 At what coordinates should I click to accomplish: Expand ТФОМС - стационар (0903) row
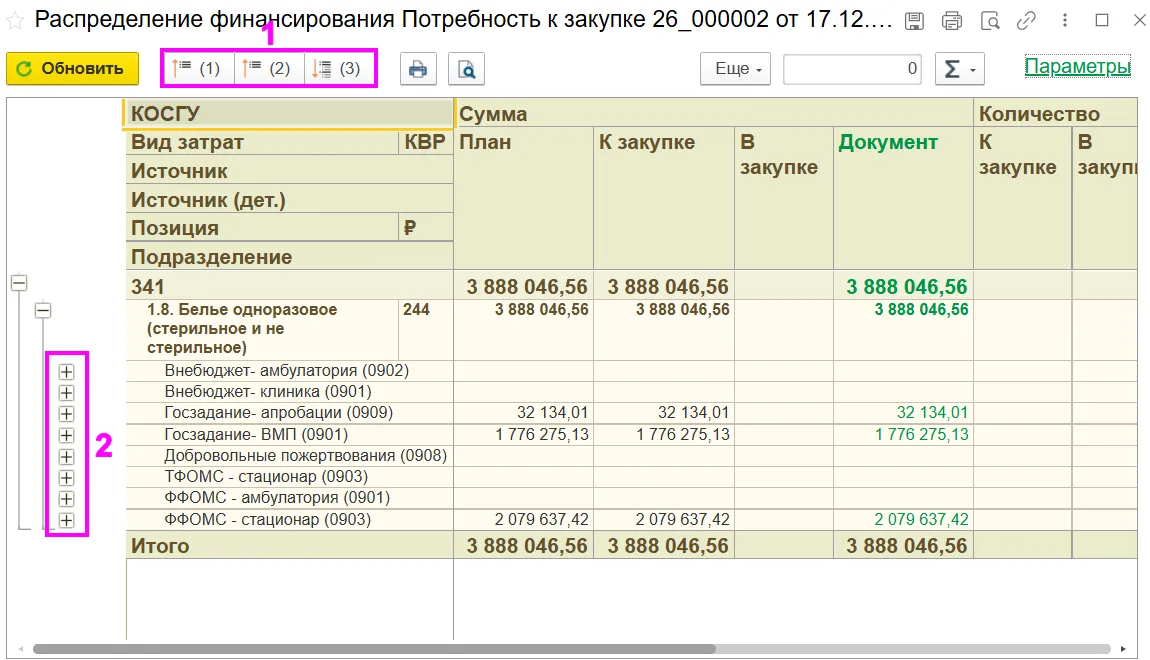point(66,478)
